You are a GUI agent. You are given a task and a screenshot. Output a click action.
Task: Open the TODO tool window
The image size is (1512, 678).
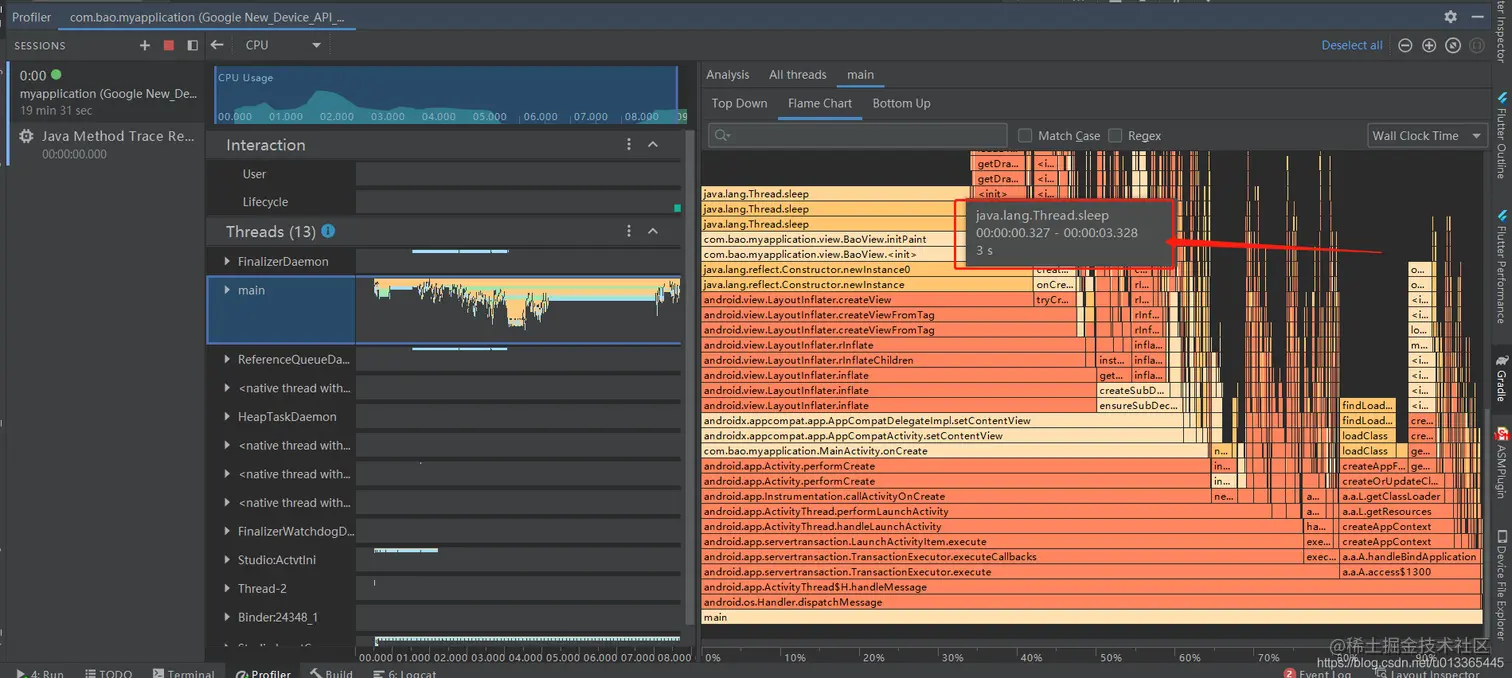(x=108, y=673)
